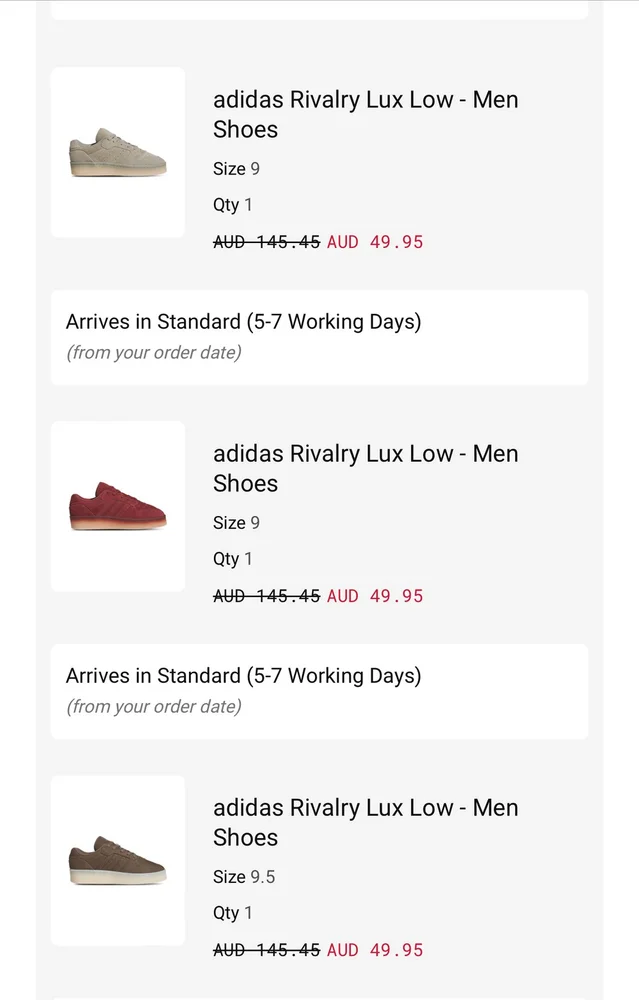Open the red shoe's product title

pos(365,469)
